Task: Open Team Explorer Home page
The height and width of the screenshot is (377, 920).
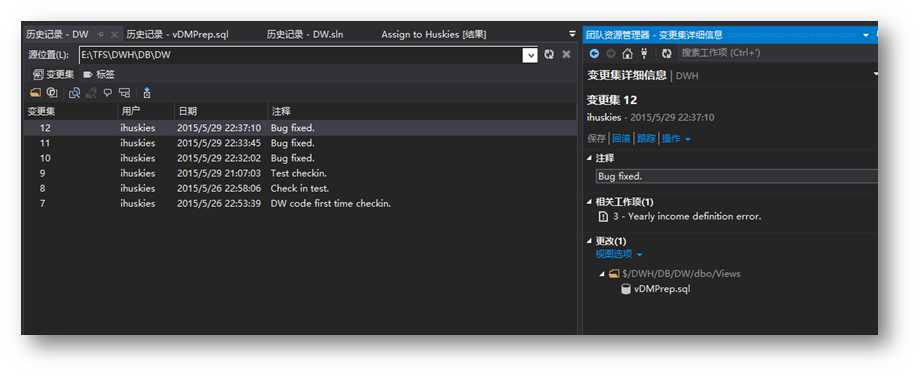Action: (627, 53)
